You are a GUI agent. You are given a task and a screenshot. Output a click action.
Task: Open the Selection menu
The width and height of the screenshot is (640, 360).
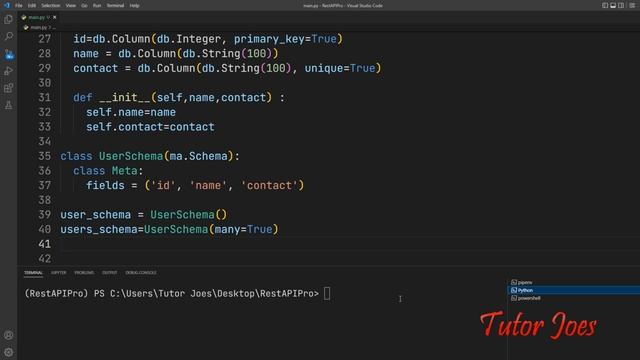coord(51,6)
